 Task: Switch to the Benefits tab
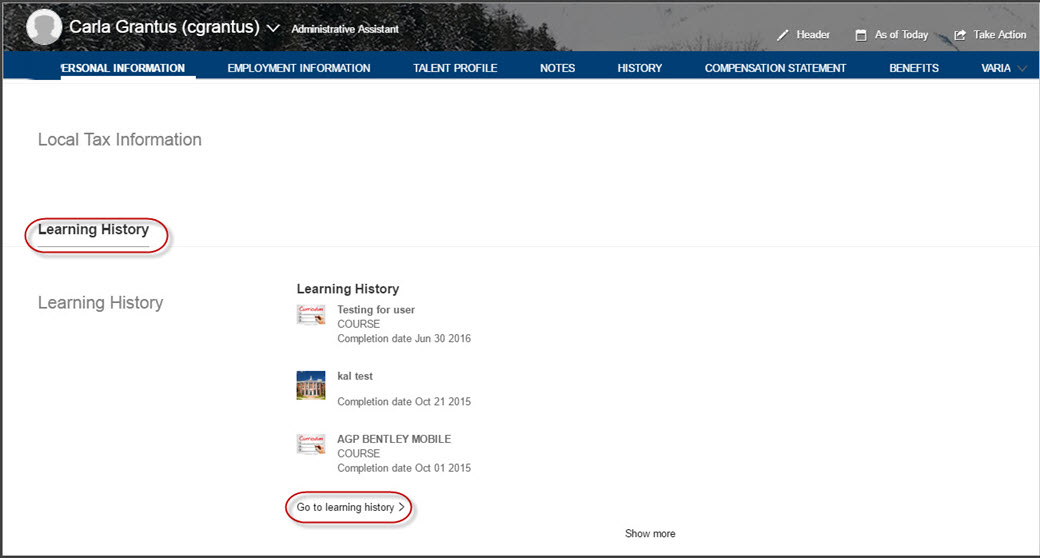click(x=914, y=68)
